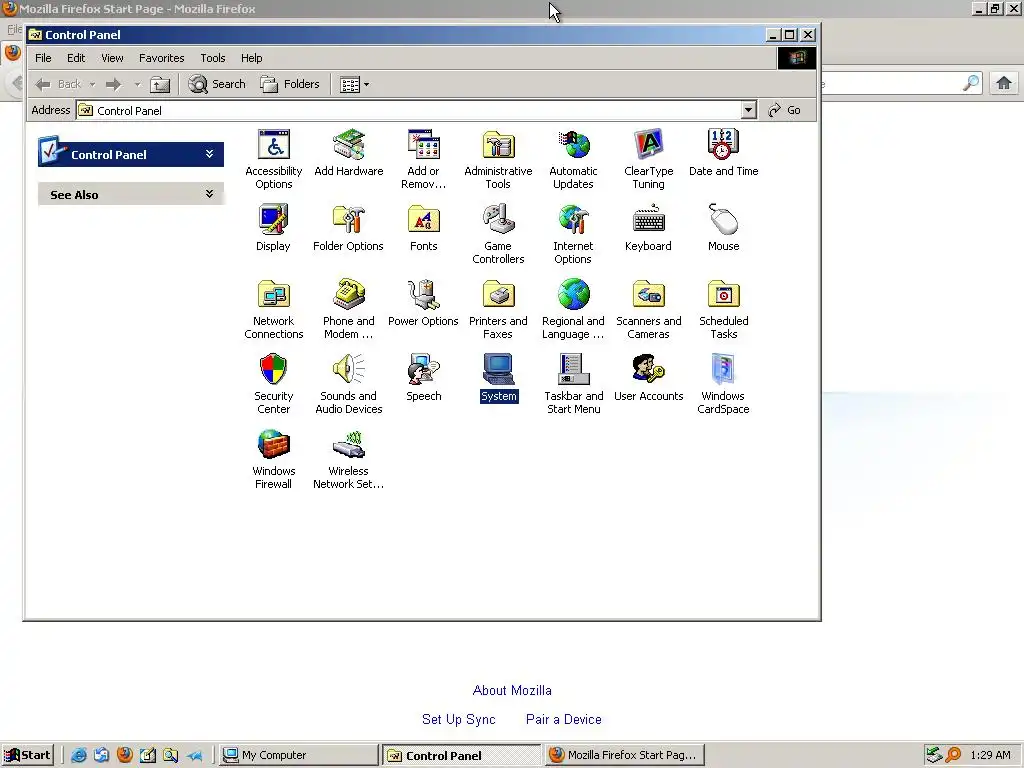Click the Go button beside address bar
This screenshot has height=768, width=1024.
pos(785,110)
